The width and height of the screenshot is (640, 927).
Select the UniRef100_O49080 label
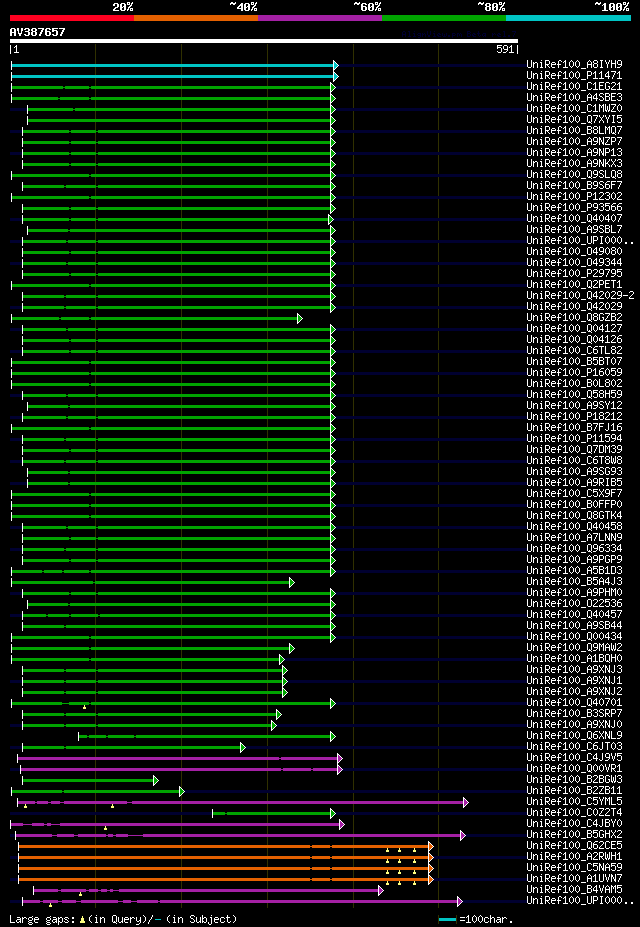tap(574, 251)
